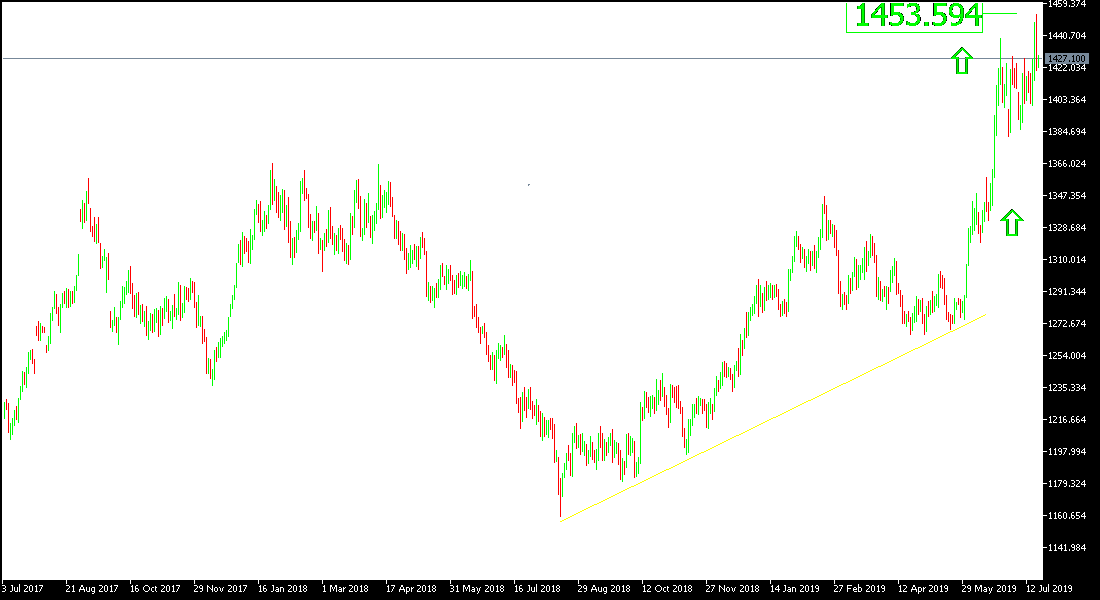Click the green 1453.594 price alert label
The height and width of the screenshot is (600, 1100).
[916, 17]
